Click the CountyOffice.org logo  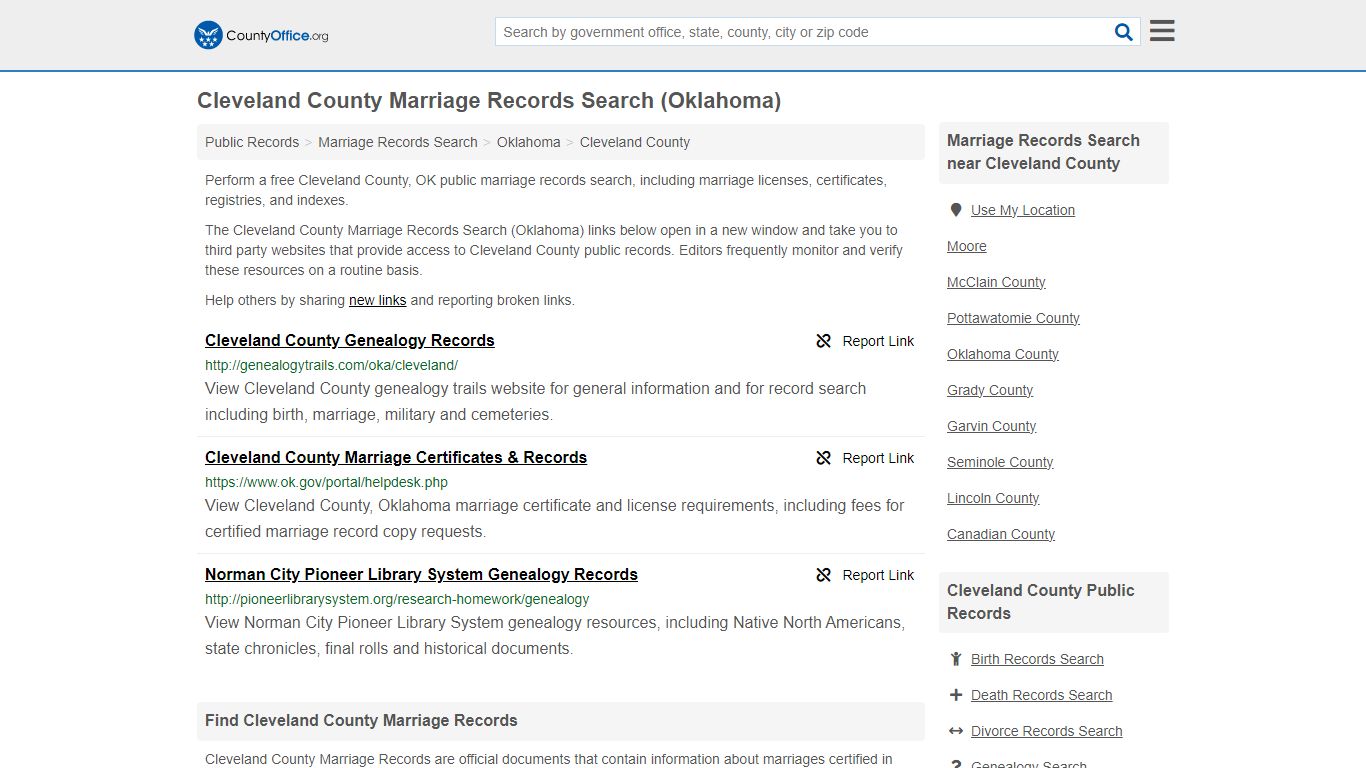click(261, 35)
